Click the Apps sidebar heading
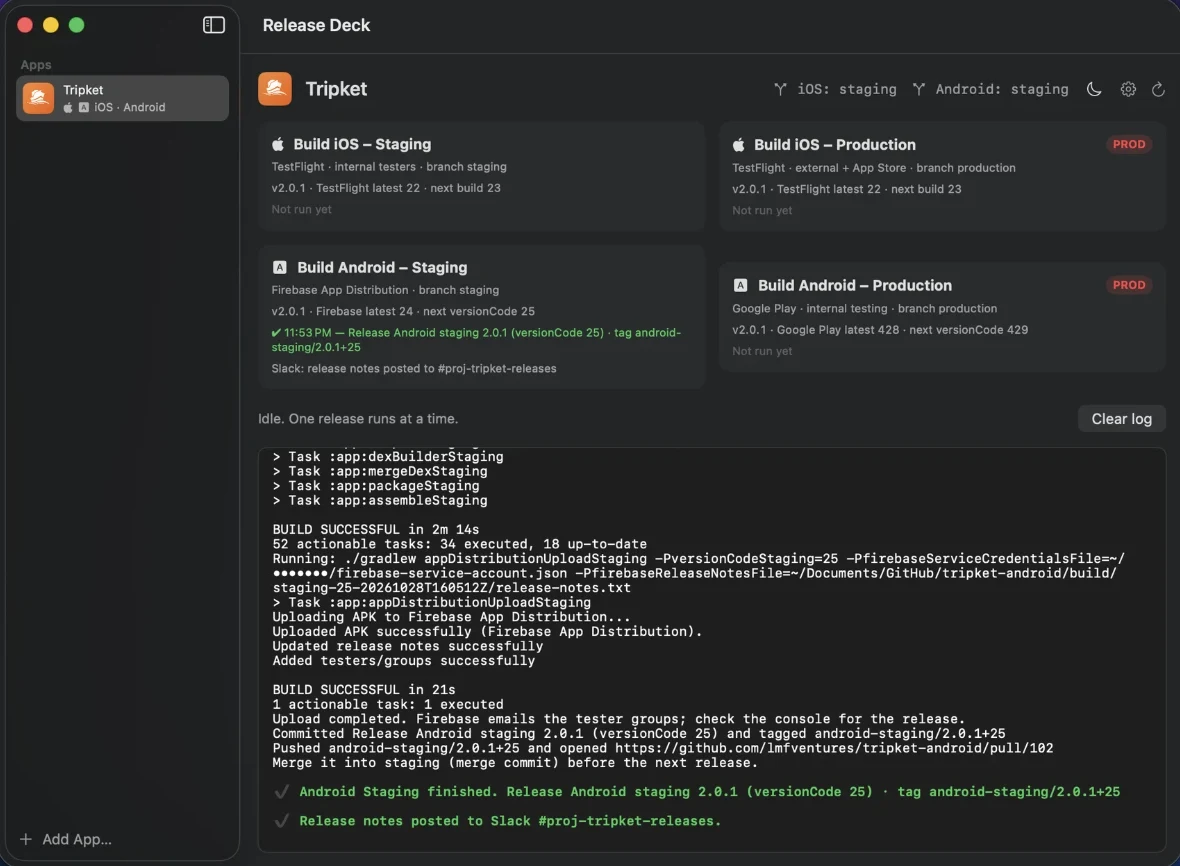 coord(35,65)
